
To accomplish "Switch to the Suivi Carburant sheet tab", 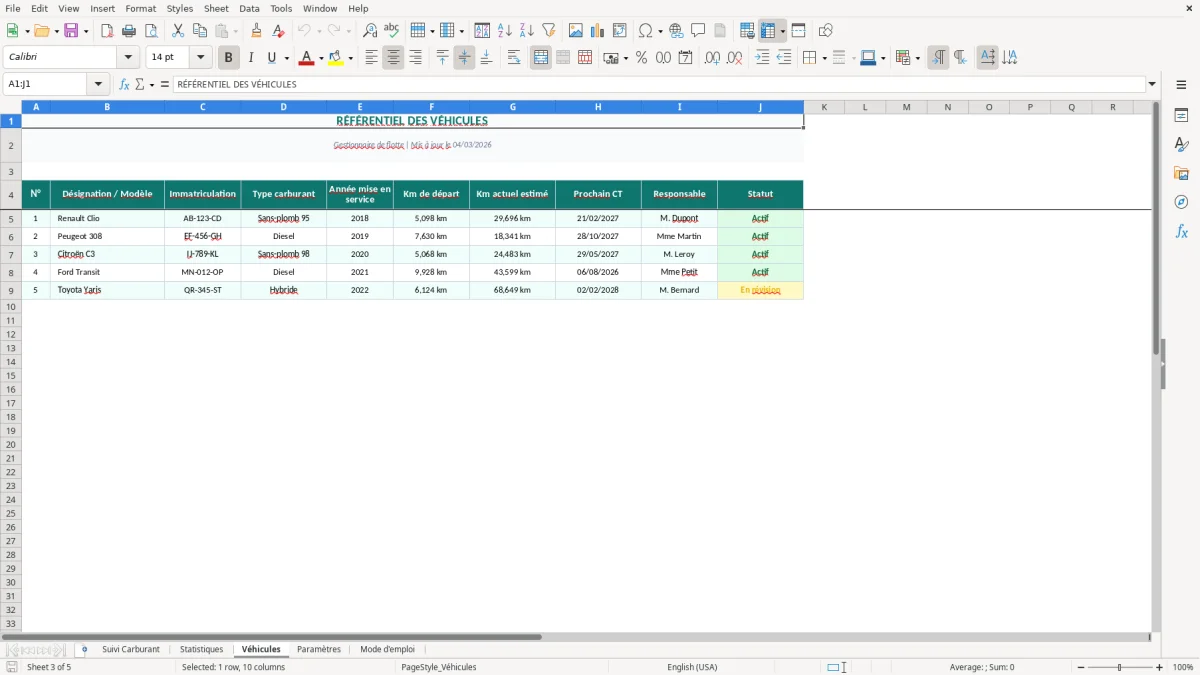I will click(x=131, y=649).
